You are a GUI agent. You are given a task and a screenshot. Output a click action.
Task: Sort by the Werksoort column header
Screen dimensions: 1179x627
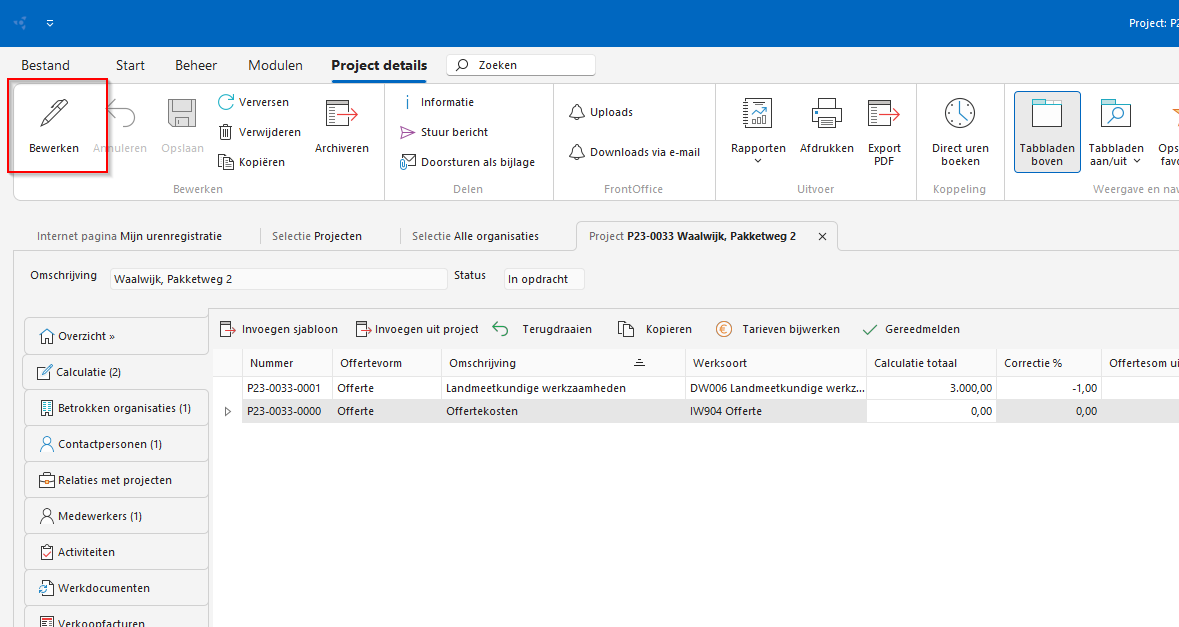click(776, 363)
